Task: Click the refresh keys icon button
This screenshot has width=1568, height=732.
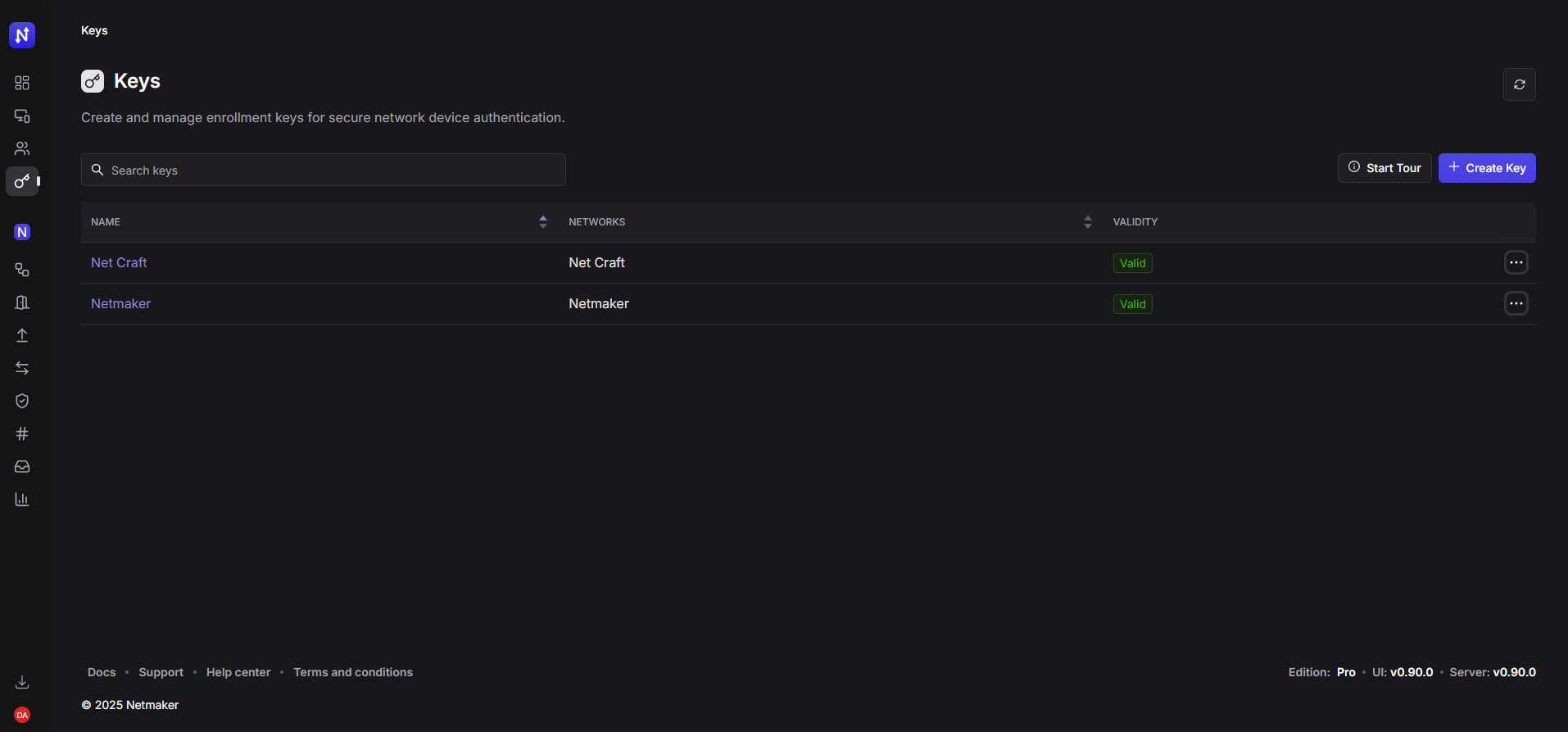Action: tap(1519, 84)
